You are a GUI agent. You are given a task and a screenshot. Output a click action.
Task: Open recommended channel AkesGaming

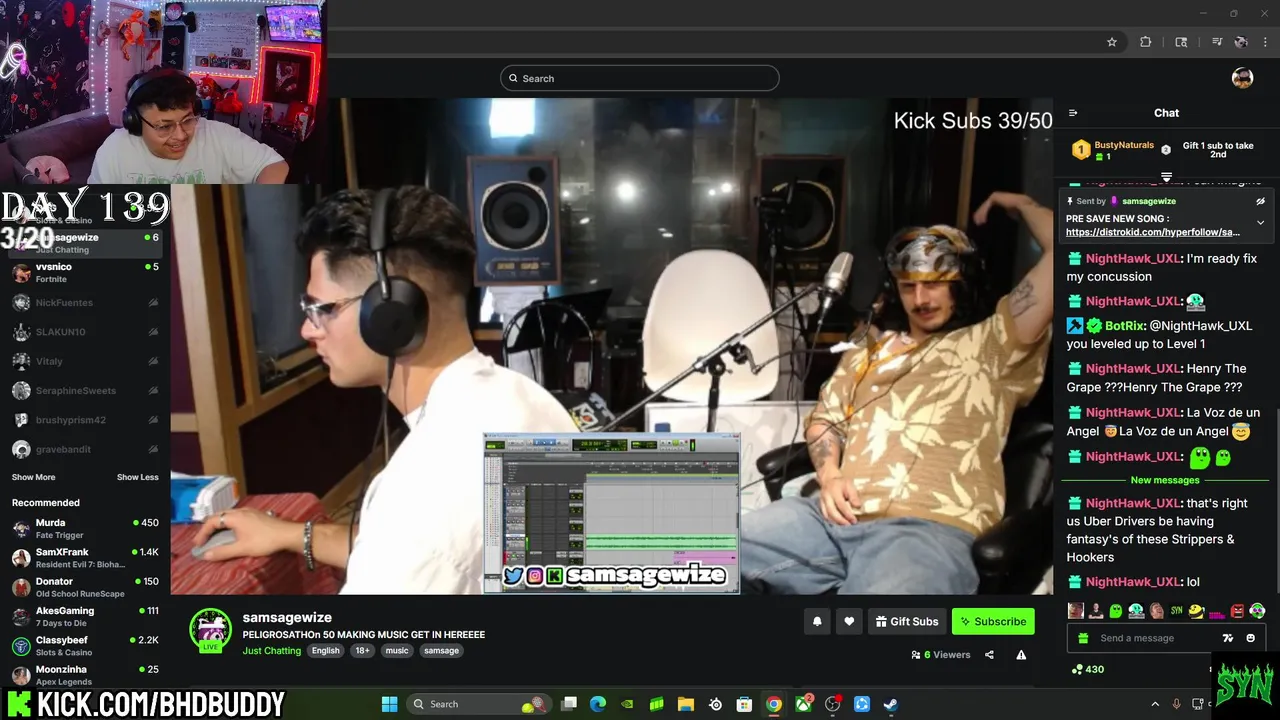coord(85,616)
